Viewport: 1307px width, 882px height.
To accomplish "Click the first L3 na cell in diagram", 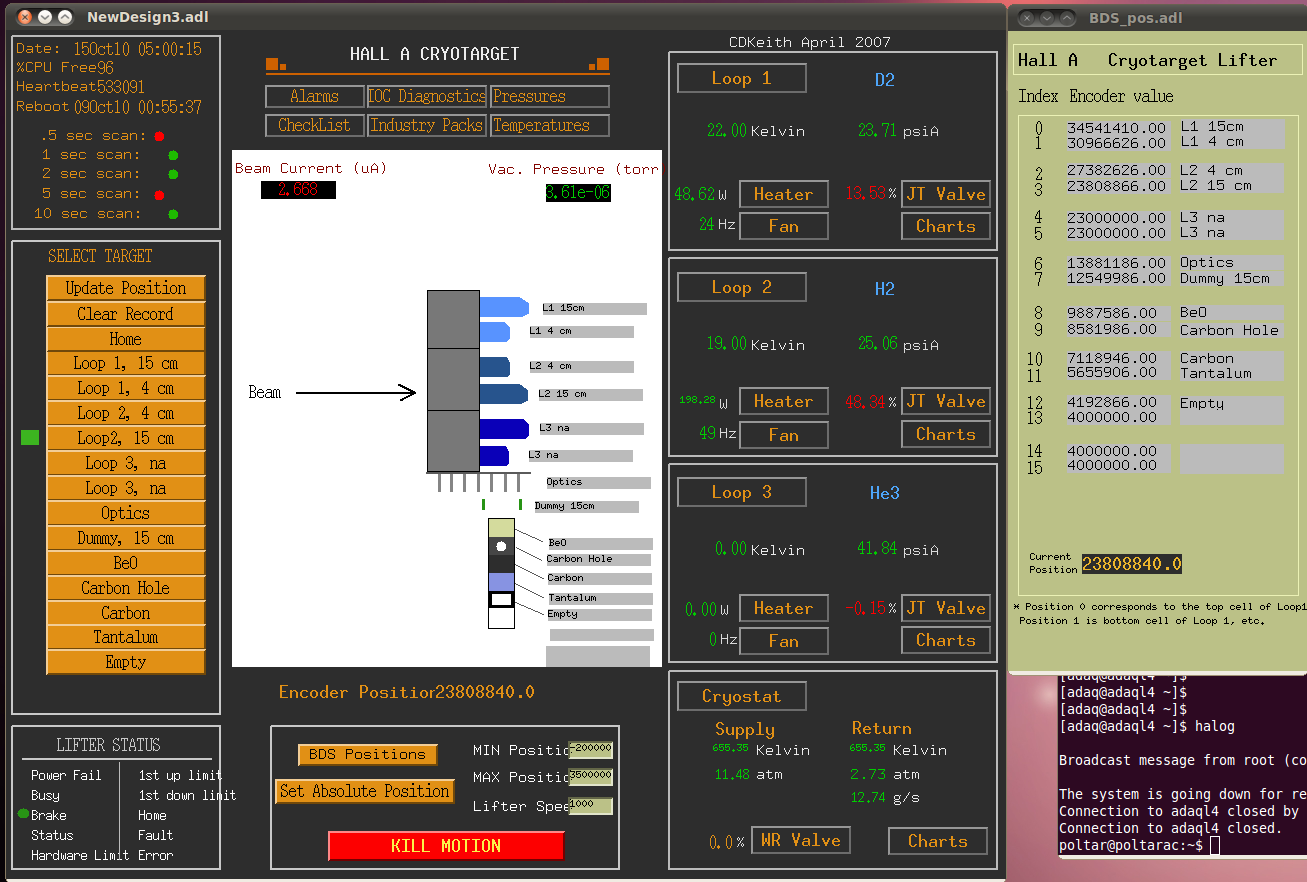I will click(504, 429).
